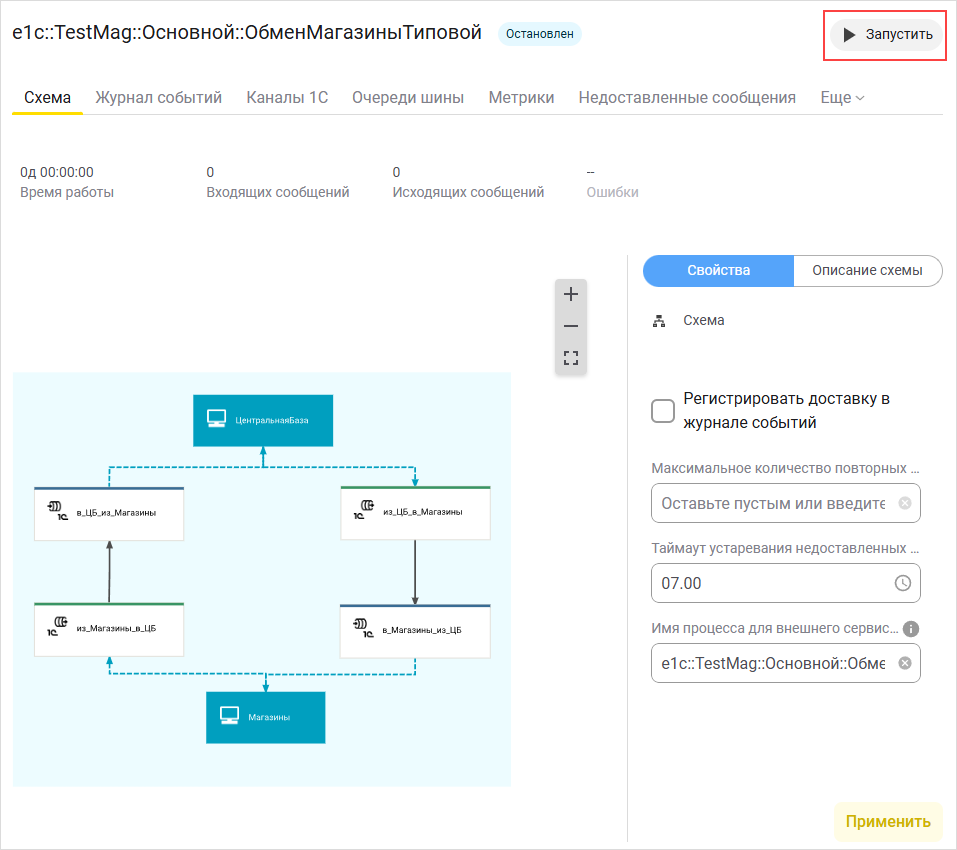Switch to Свойства panel toggle

coord(718,271)
